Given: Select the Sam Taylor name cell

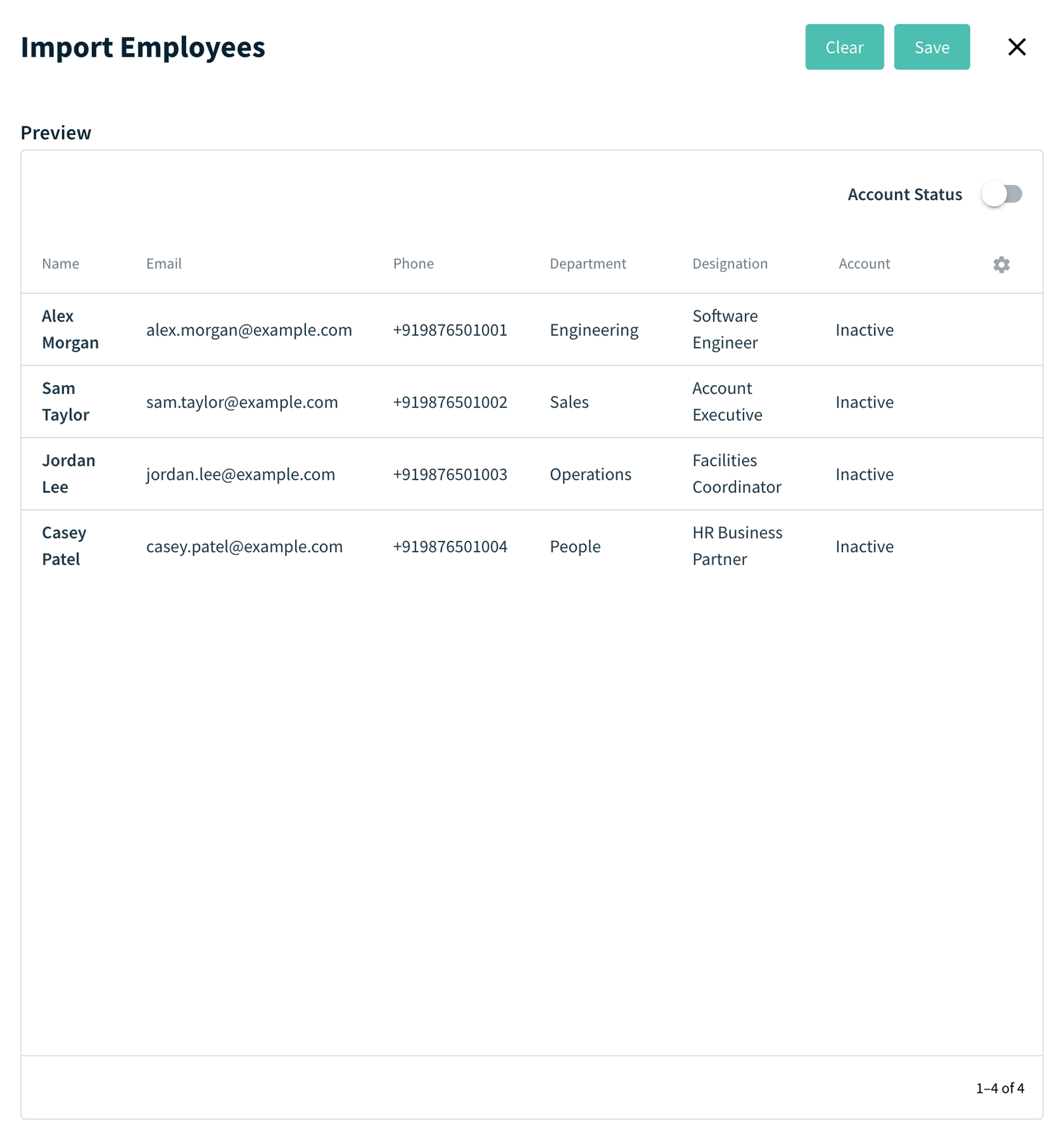Looking at the screenshot, I should pyautogui.click(x=65, y=402).
